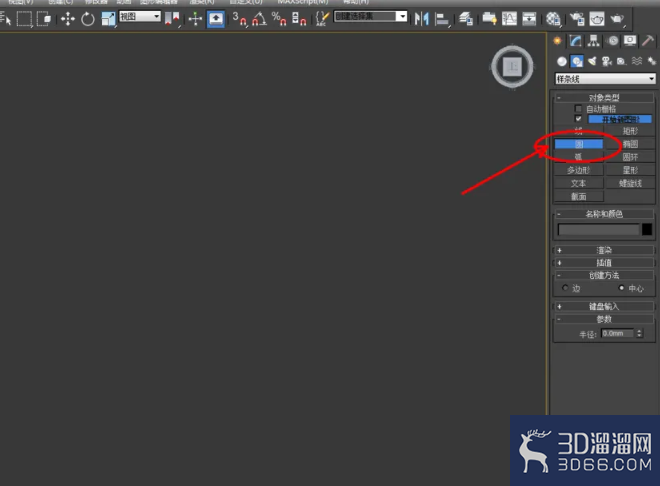Switch to the Display command panel tab

point(630,41)
